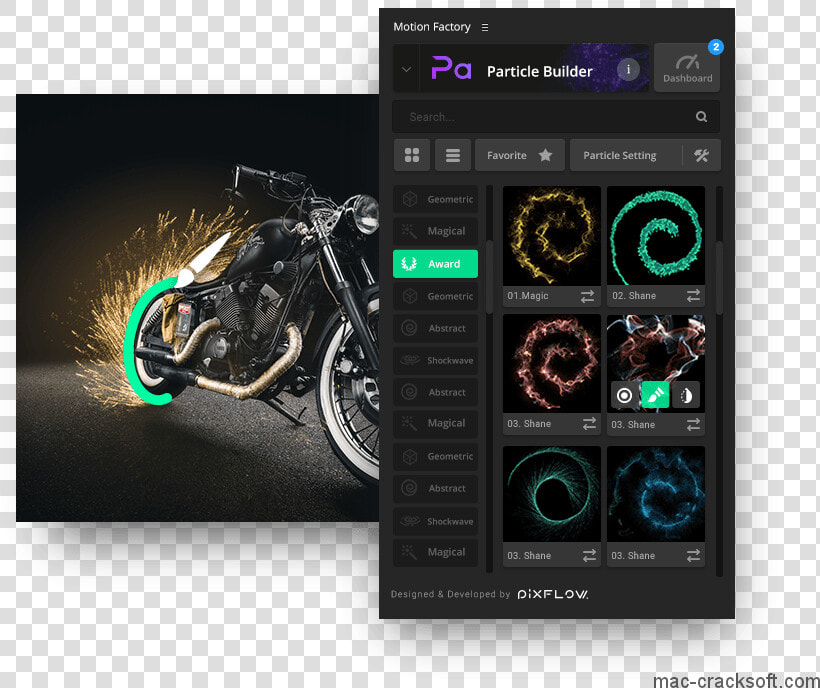
Task: Click the category list scrollbar
Action: tap(489, 277)
